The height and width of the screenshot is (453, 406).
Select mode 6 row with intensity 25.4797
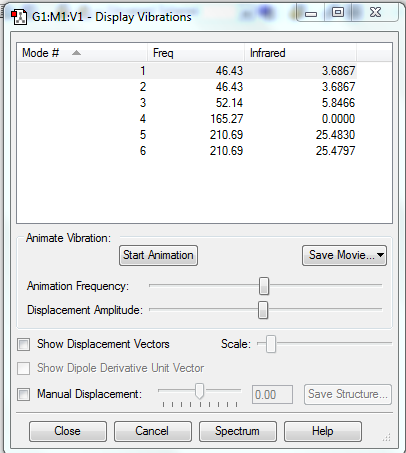(x=187, y=151)
